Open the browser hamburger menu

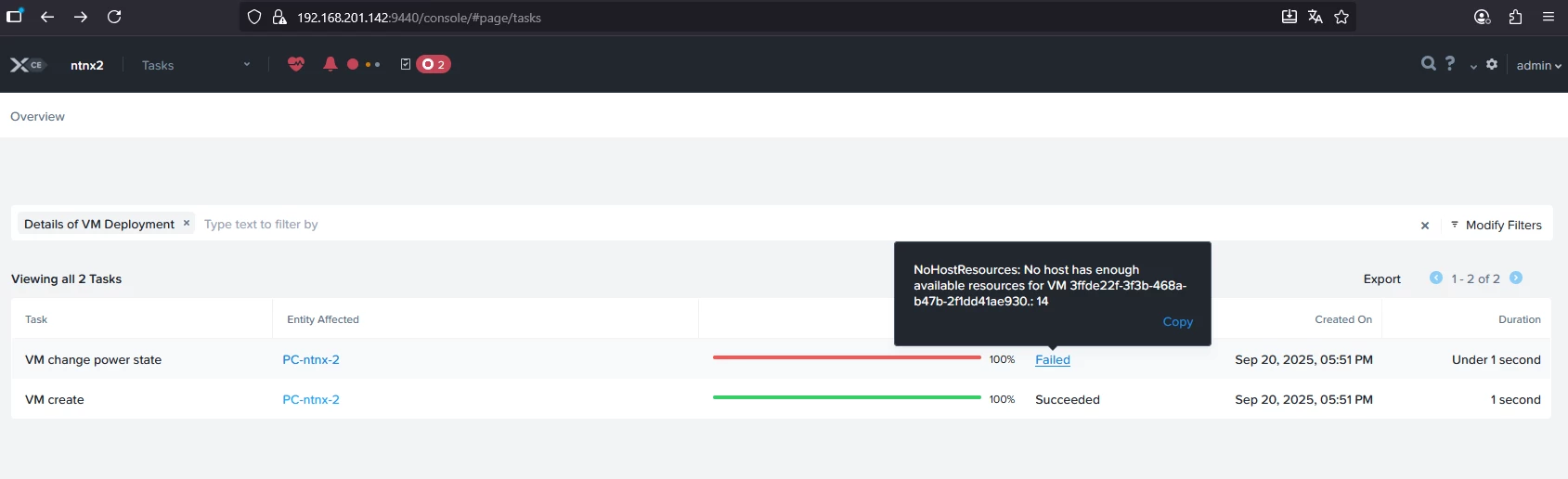tap(1549, 17)
